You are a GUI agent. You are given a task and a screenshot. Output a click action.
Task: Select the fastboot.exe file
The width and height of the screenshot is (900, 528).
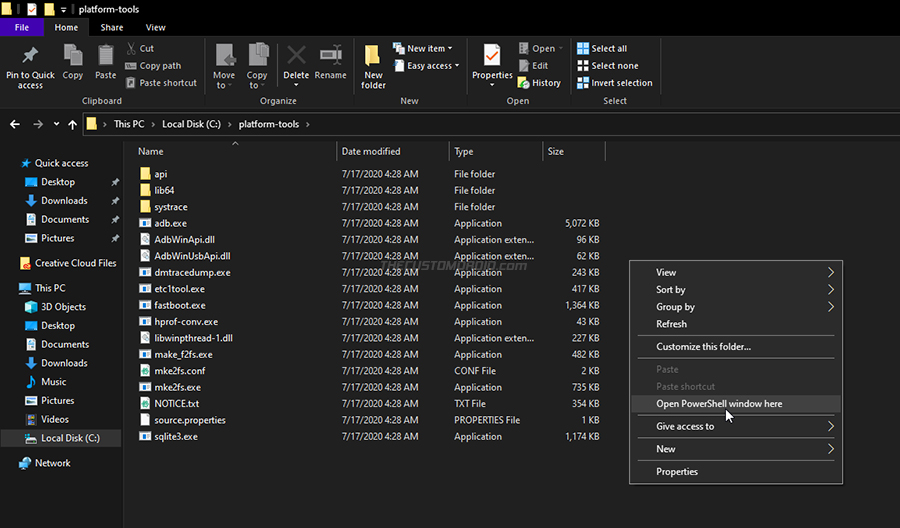click(180, 305)
